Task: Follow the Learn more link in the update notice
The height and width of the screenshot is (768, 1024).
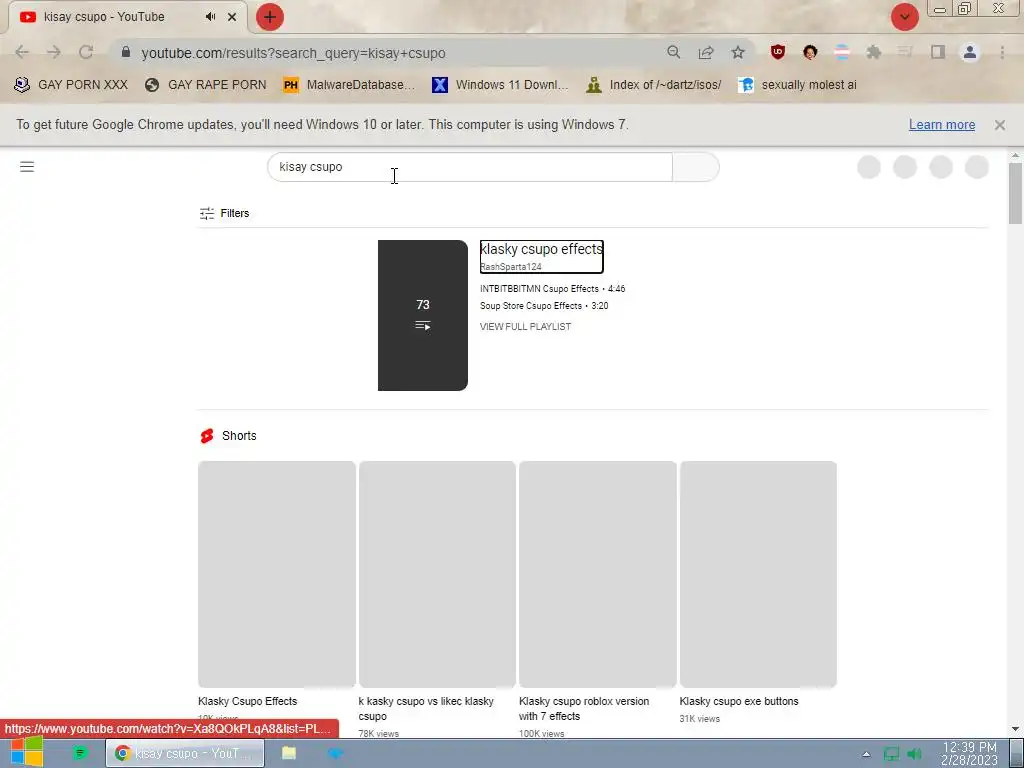Action: click(942, 125)
